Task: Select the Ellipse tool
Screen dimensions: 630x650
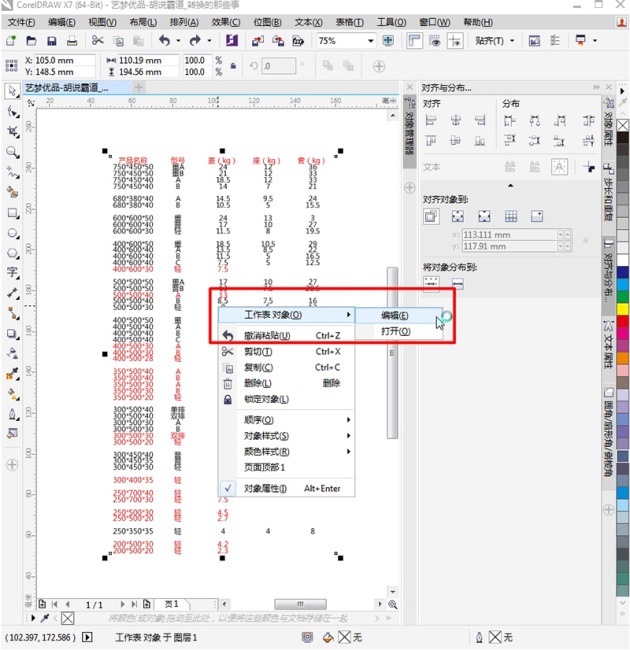Action: point(12,233)
